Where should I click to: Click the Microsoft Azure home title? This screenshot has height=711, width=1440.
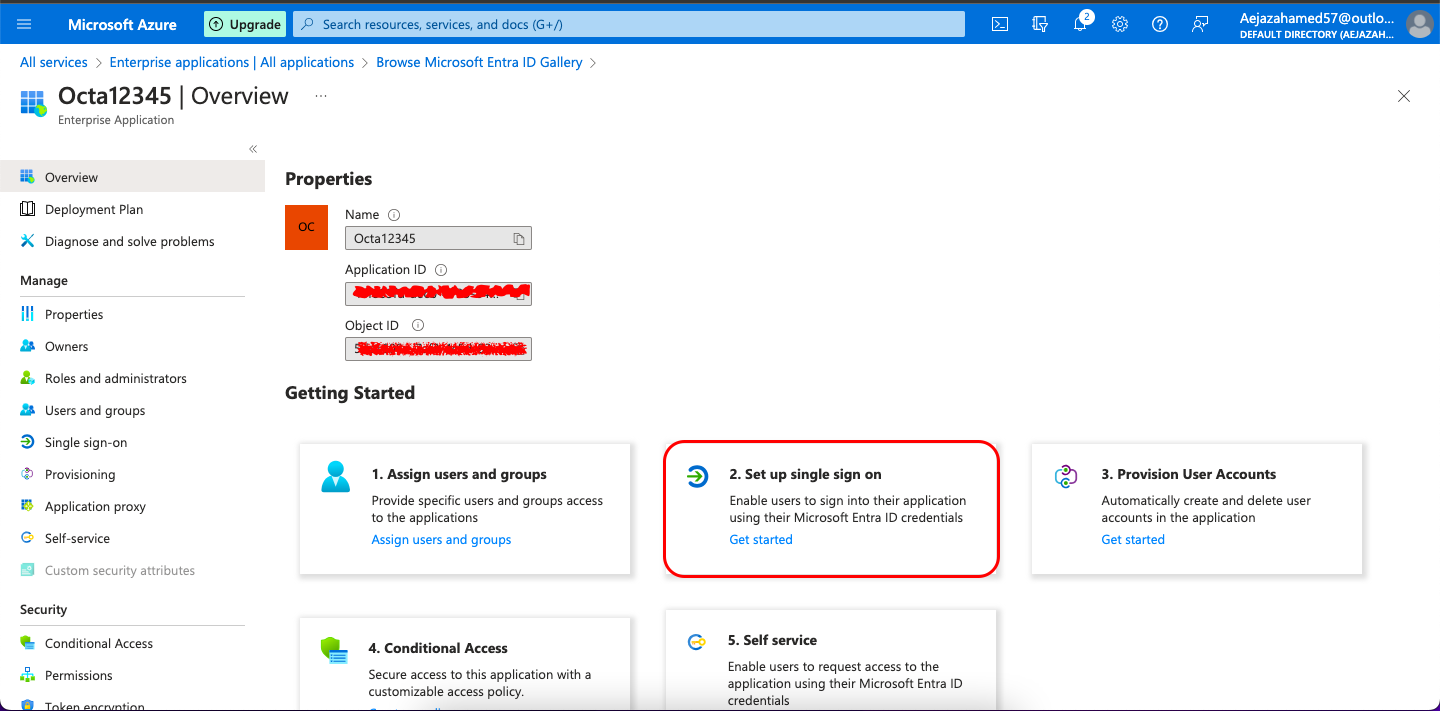coord(122,24)
